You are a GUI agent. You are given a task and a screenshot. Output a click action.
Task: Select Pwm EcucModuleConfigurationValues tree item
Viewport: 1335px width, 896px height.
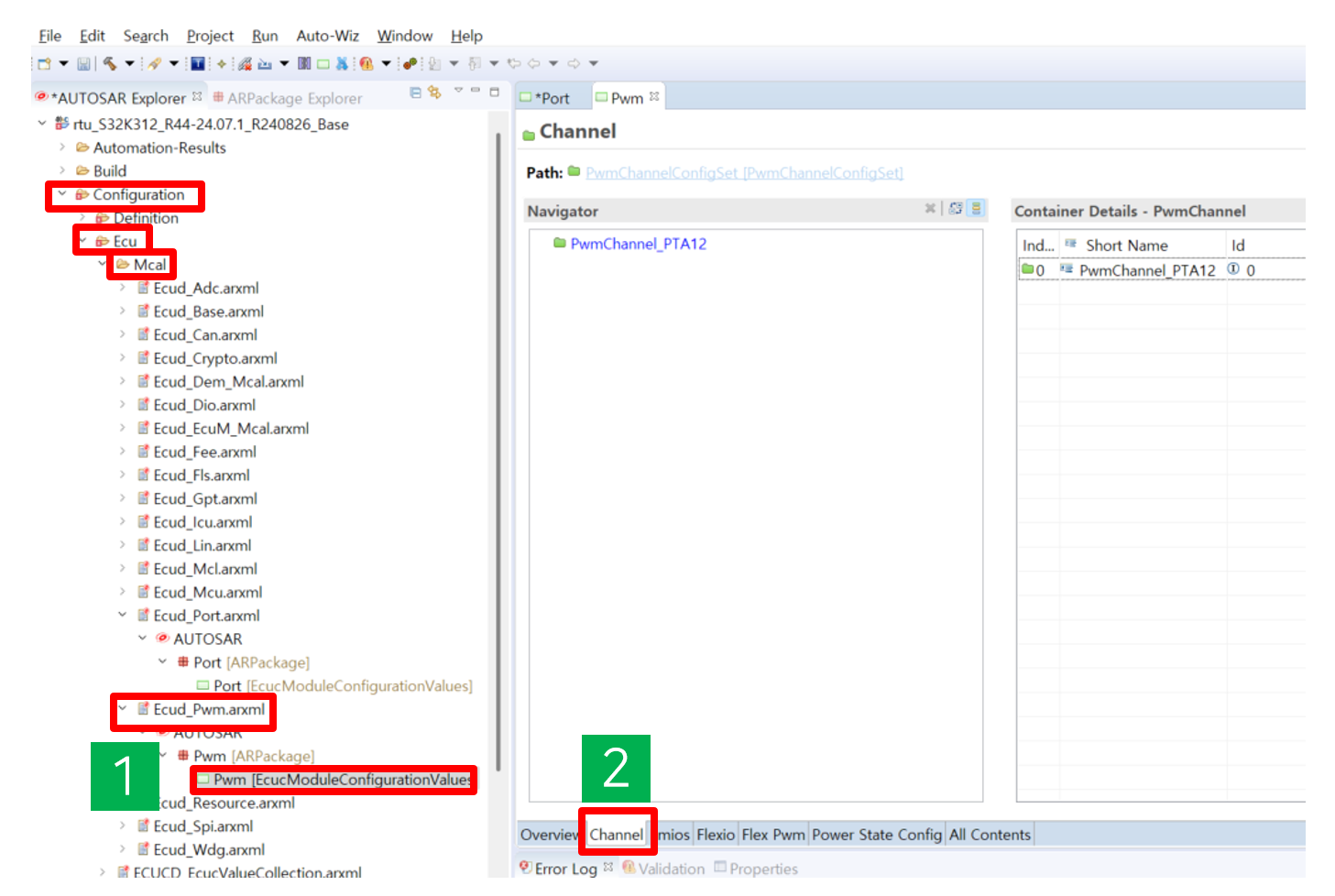(x=341, y=780)
